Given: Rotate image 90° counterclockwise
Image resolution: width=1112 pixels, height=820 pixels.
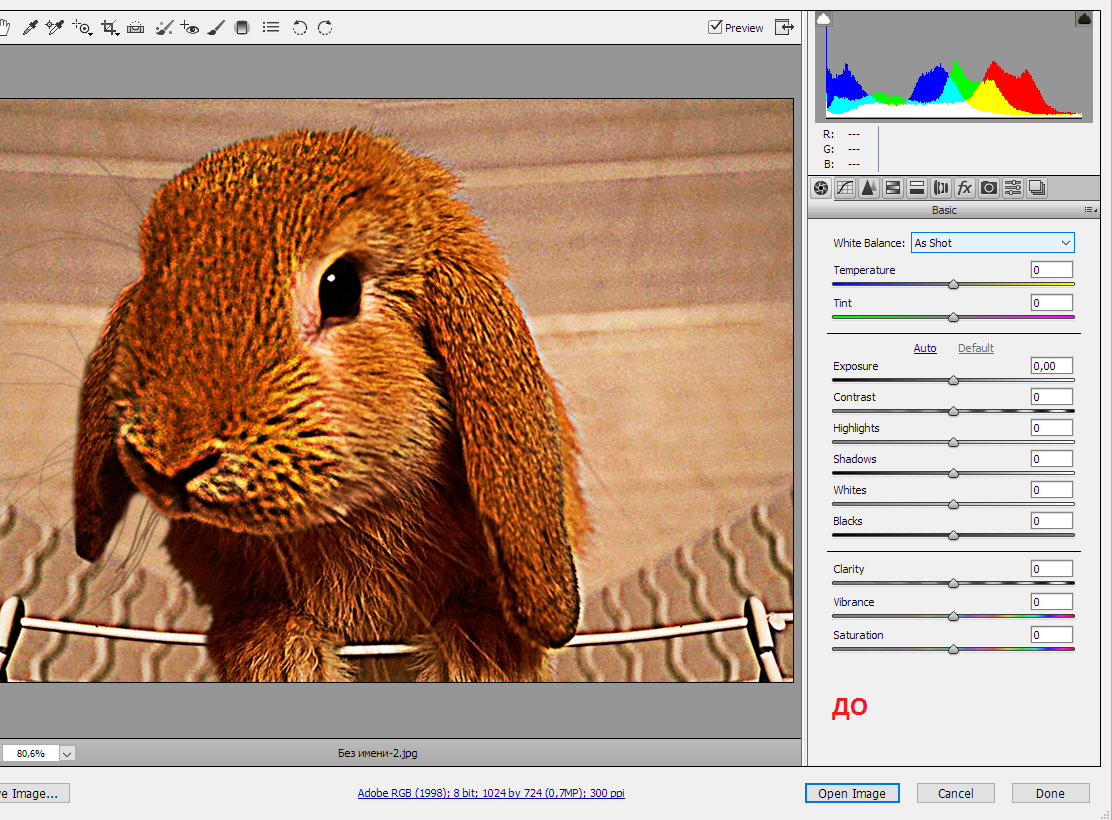Looking at the screenshot, I should click(x=299, y=28).
